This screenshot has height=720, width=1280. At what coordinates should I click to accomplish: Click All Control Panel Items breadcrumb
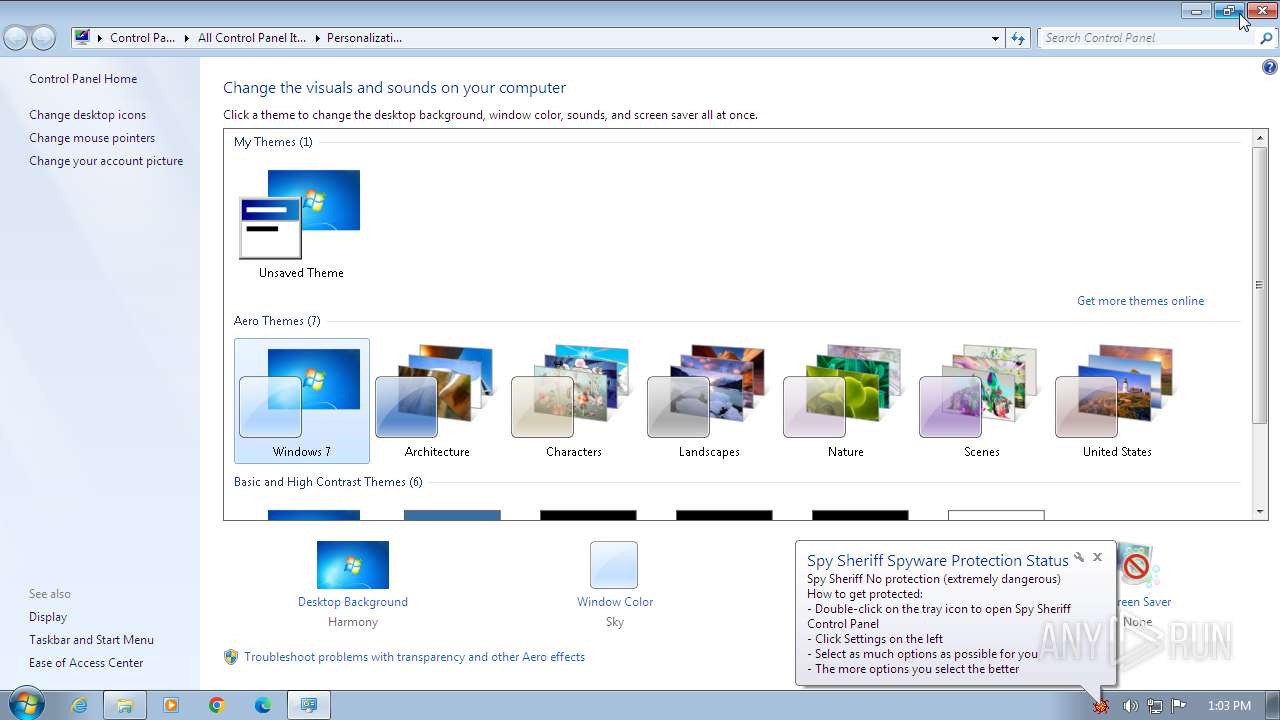[252, 38]
